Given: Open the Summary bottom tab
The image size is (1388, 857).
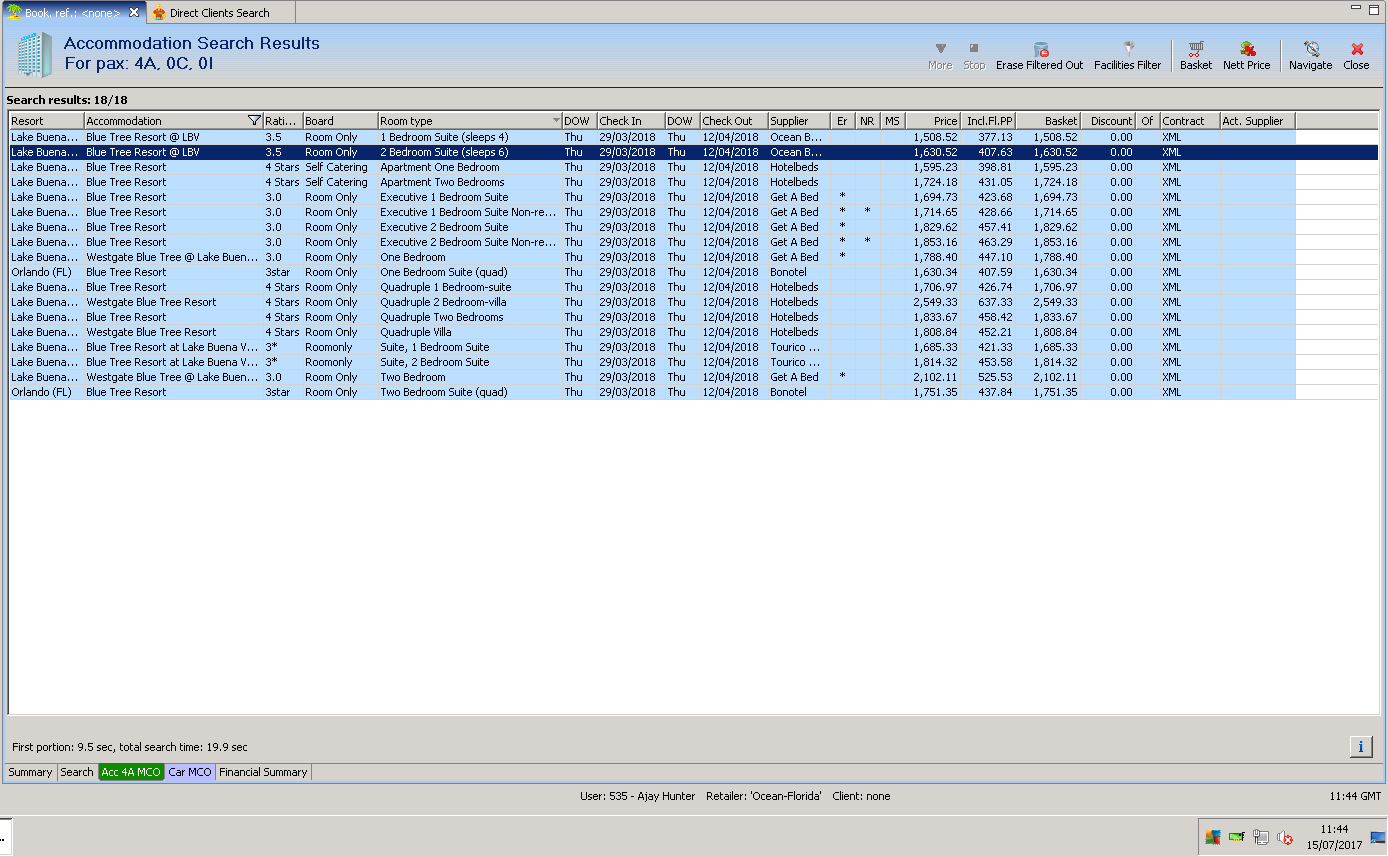Looking at the screenshot, I should pyautogui.click(x=31, y=772).
